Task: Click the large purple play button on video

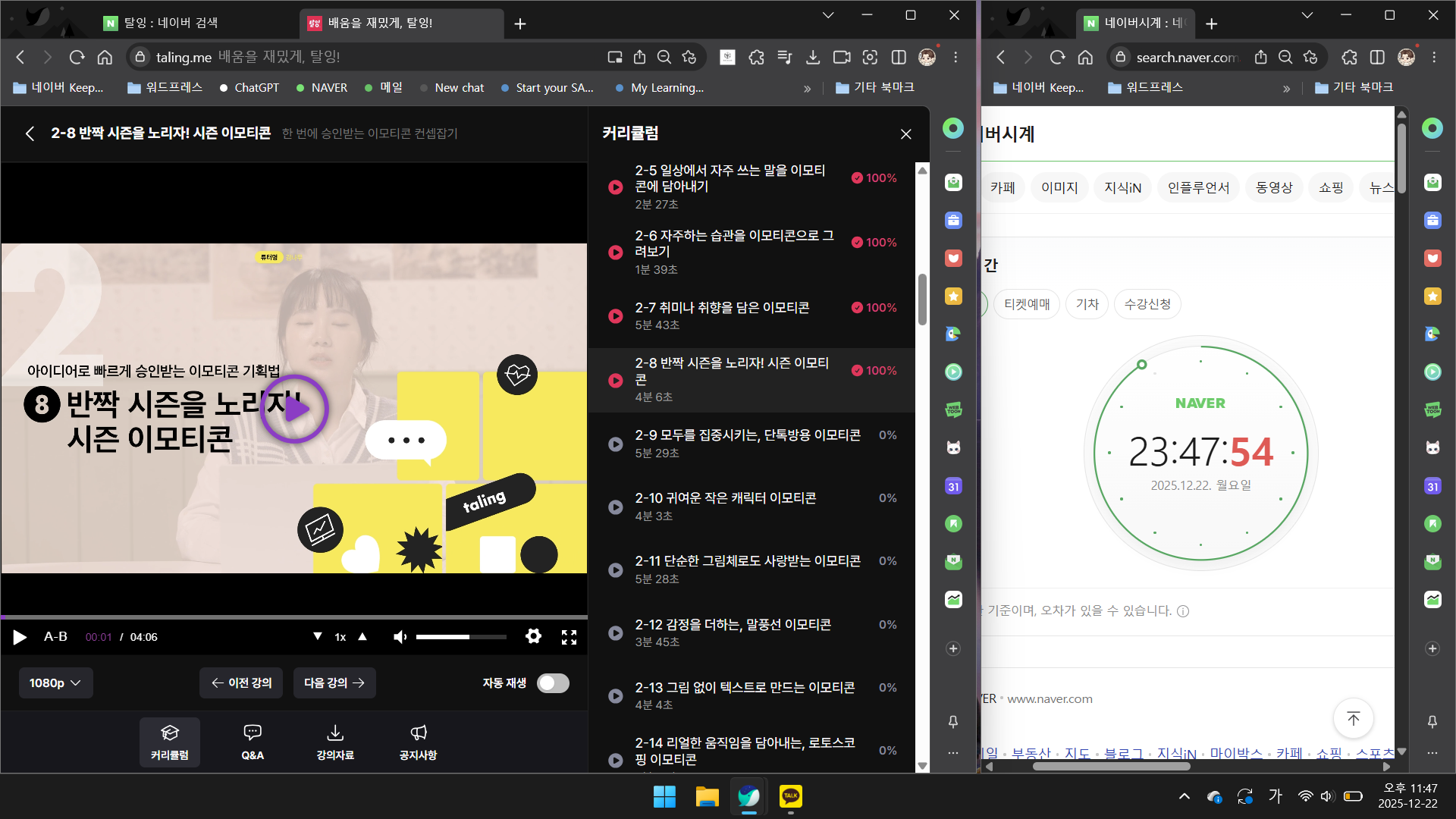Action: point(294,409)
